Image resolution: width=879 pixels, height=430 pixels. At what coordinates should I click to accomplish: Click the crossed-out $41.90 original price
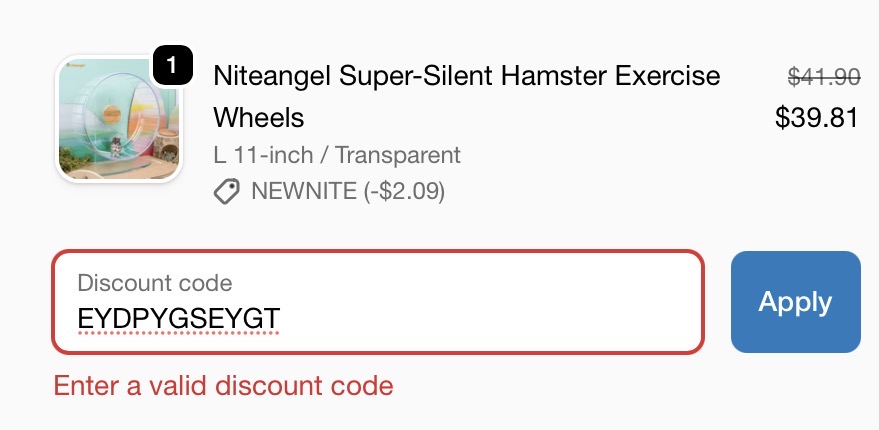824,77
